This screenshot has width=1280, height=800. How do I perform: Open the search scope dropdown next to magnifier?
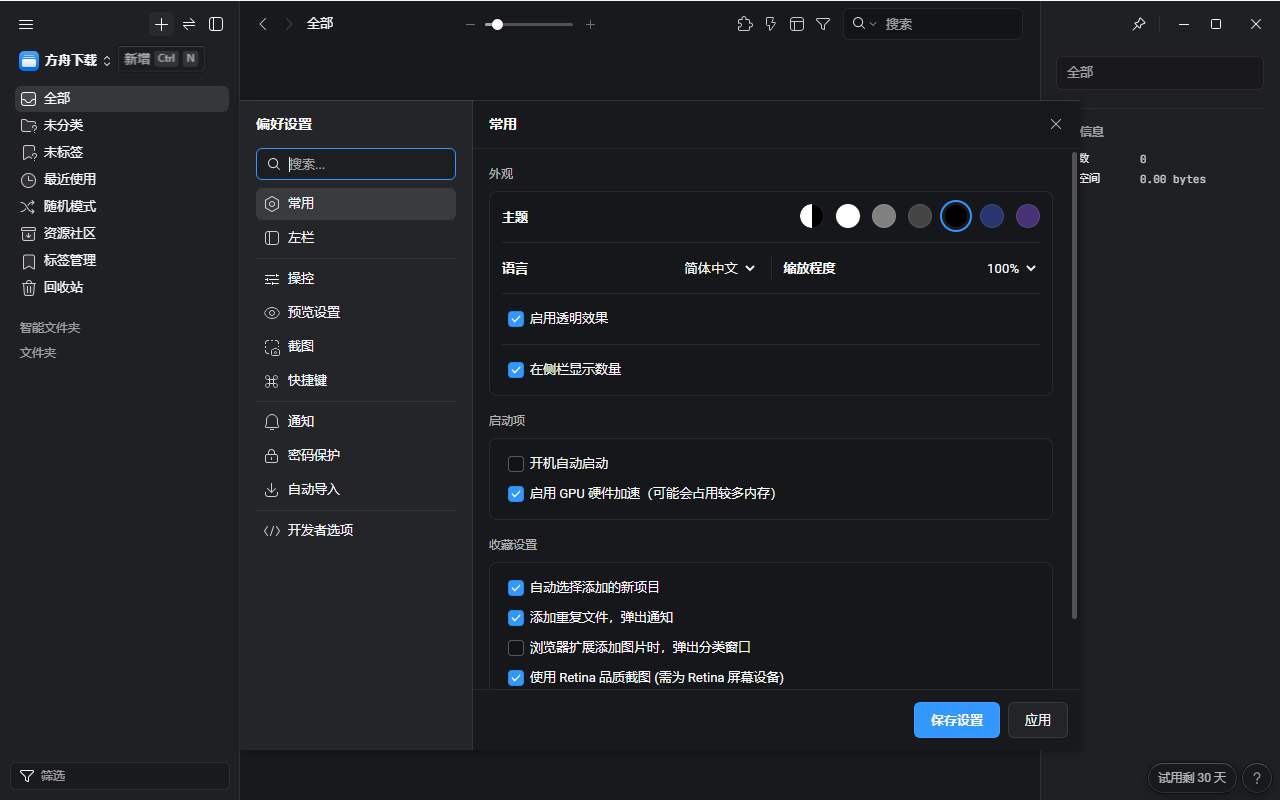coord(872,23)
